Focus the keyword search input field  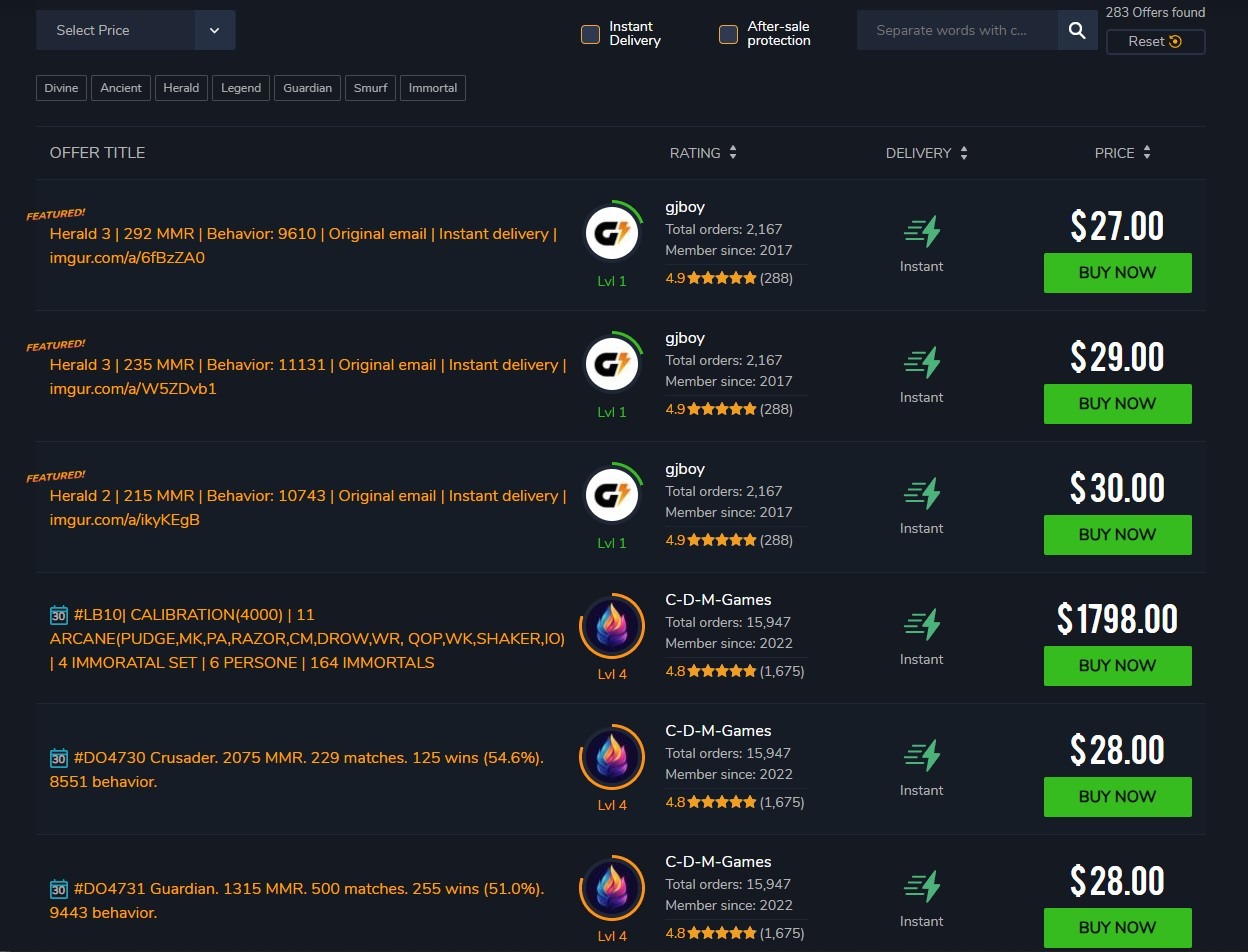[x=956, y=31]
